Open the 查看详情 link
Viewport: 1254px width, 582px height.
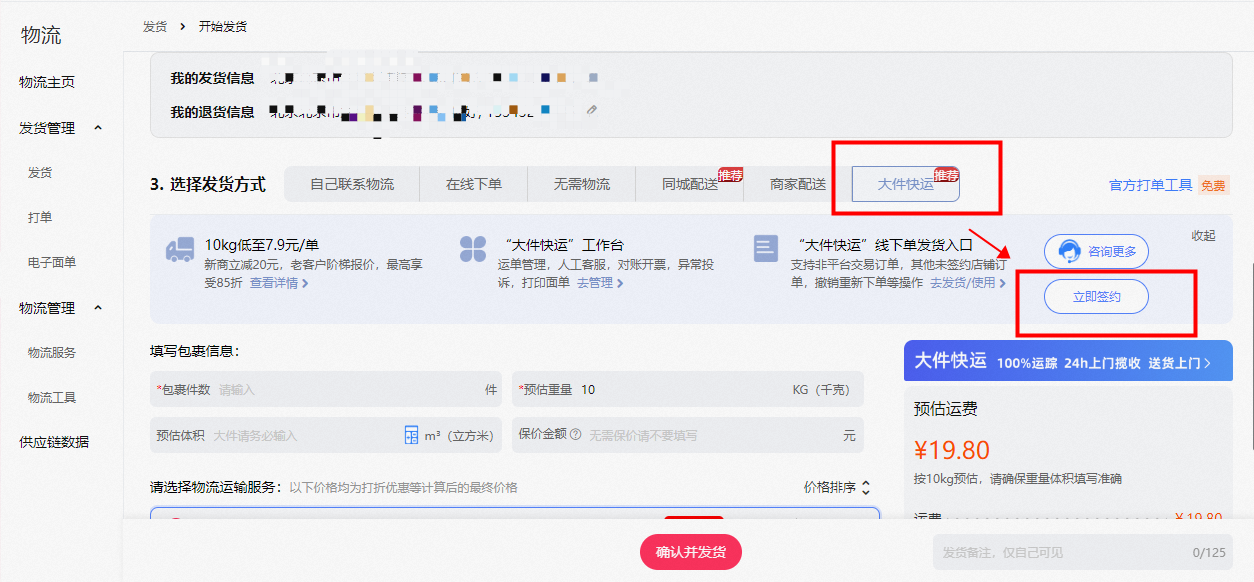pyautogui.click(x=279, y=283)
